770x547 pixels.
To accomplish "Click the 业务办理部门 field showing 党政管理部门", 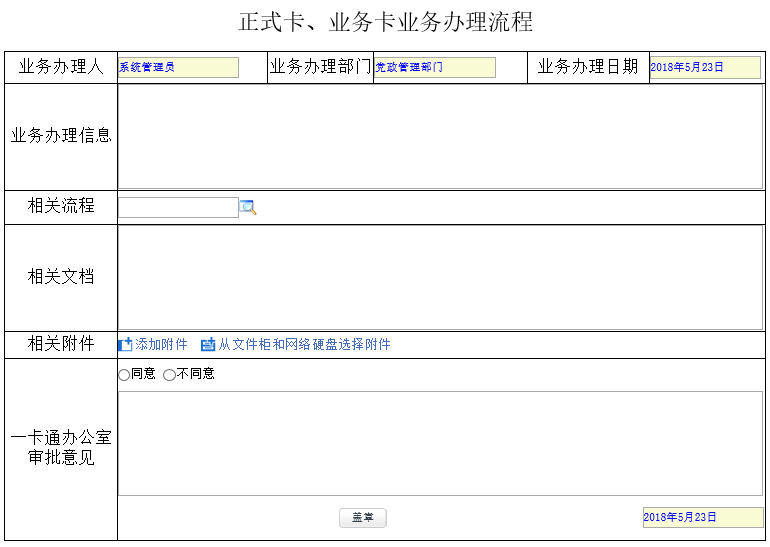I will point(434,68).
